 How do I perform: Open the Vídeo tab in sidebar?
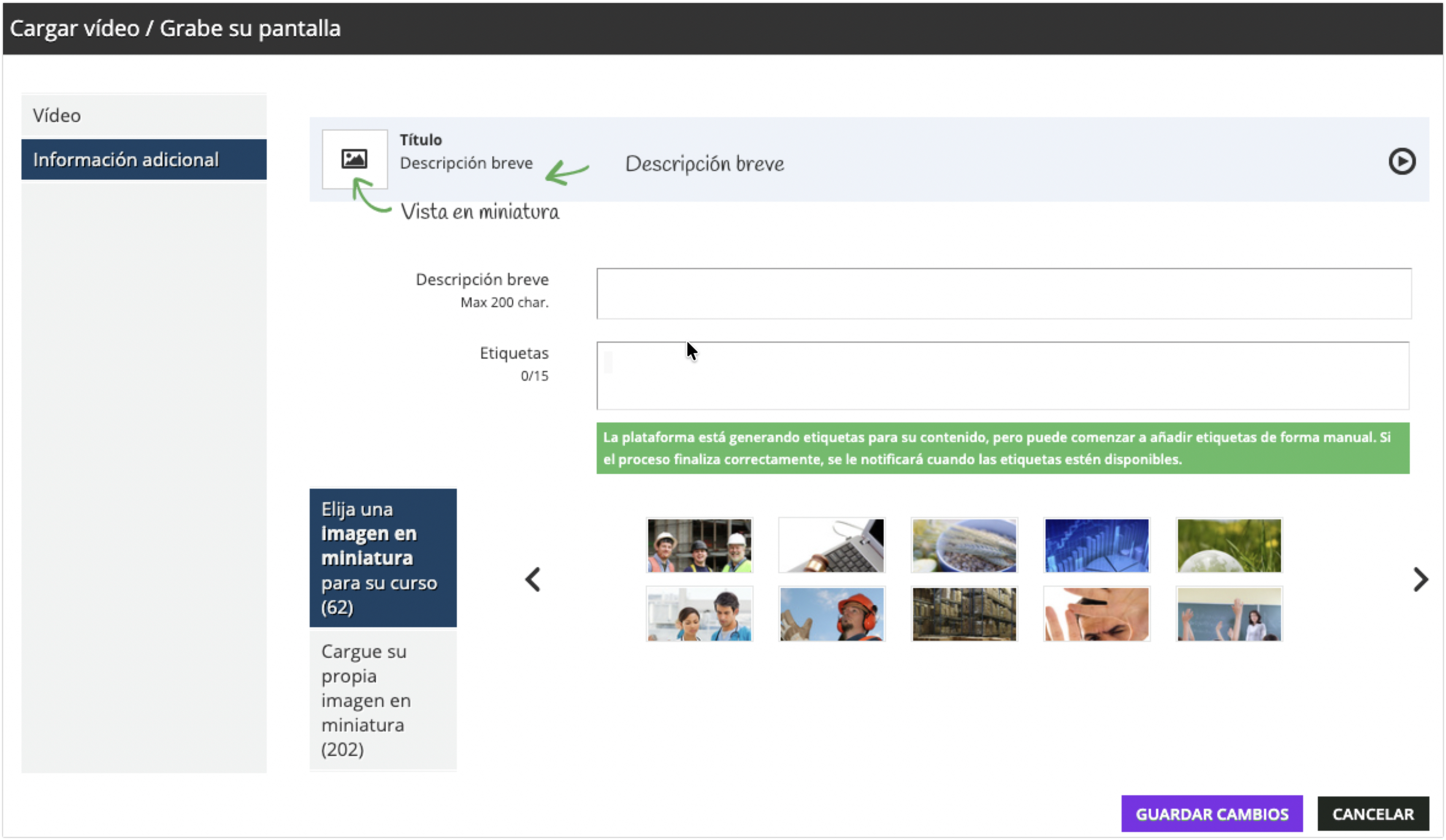[x=143, y=115]
